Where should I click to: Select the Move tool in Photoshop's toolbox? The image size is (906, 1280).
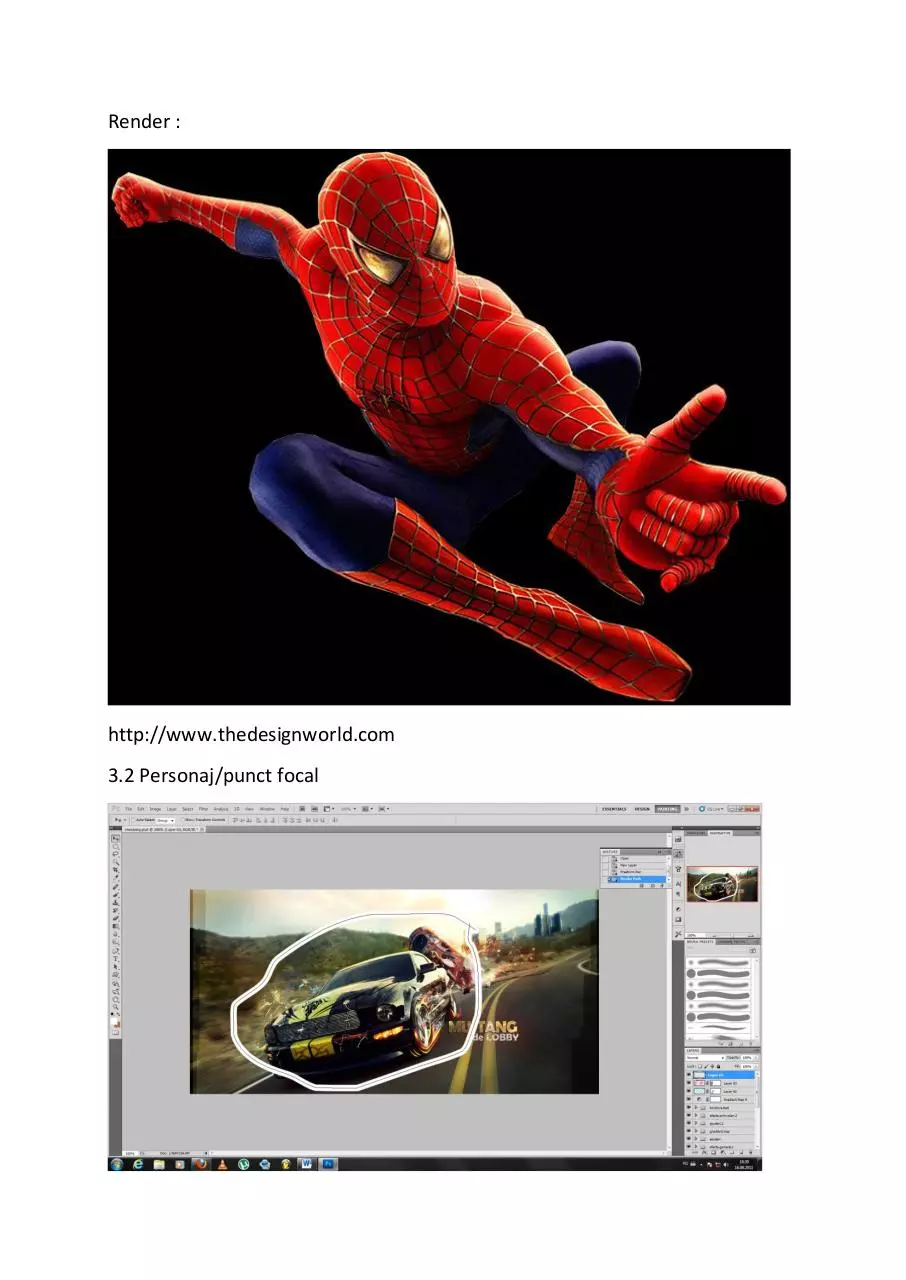coord(115,838)
